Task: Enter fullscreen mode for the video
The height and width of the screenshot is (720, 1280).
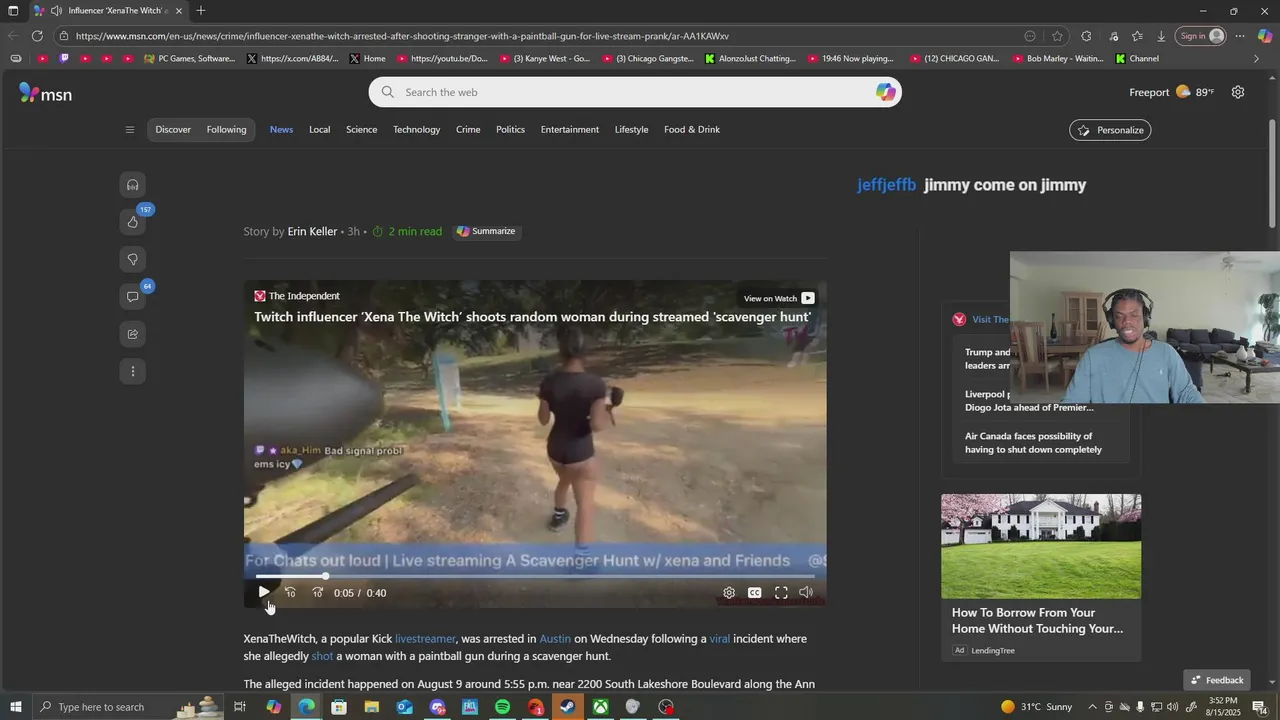Action: [781, 593]
